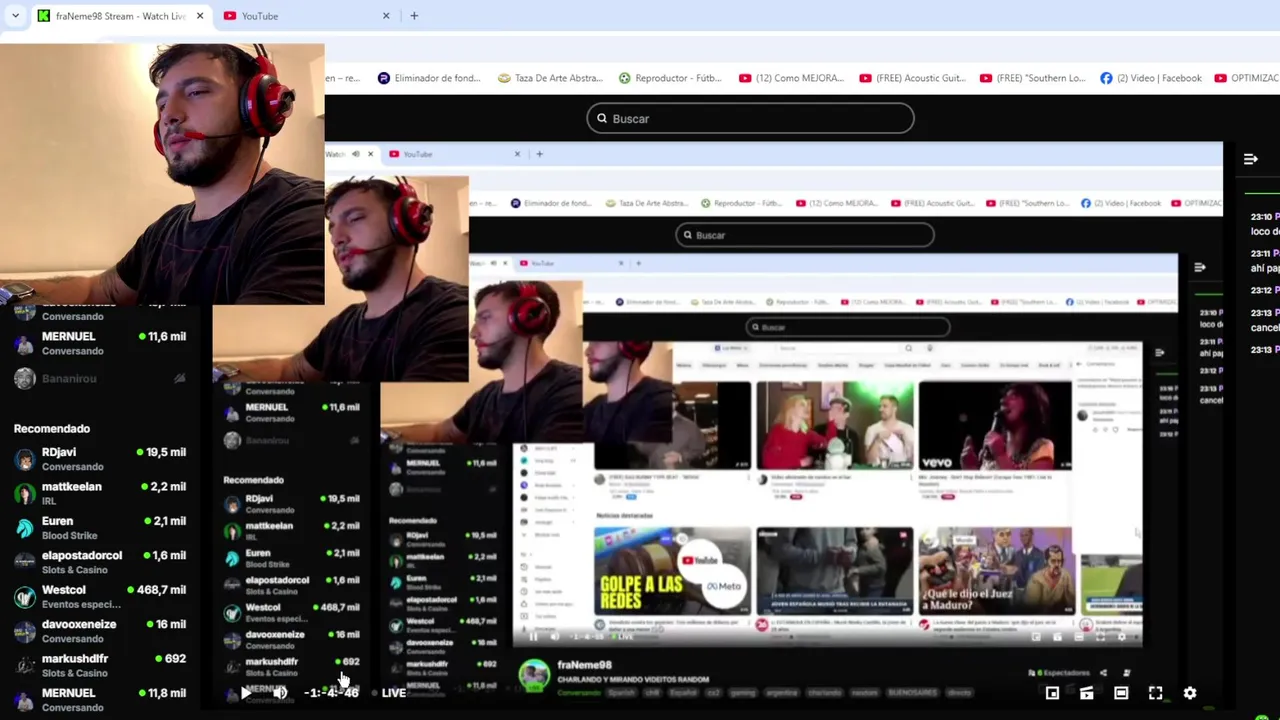Open fraNeme98 channel name link
Viewport: 1280px width, 720px height.
[584, 665]
